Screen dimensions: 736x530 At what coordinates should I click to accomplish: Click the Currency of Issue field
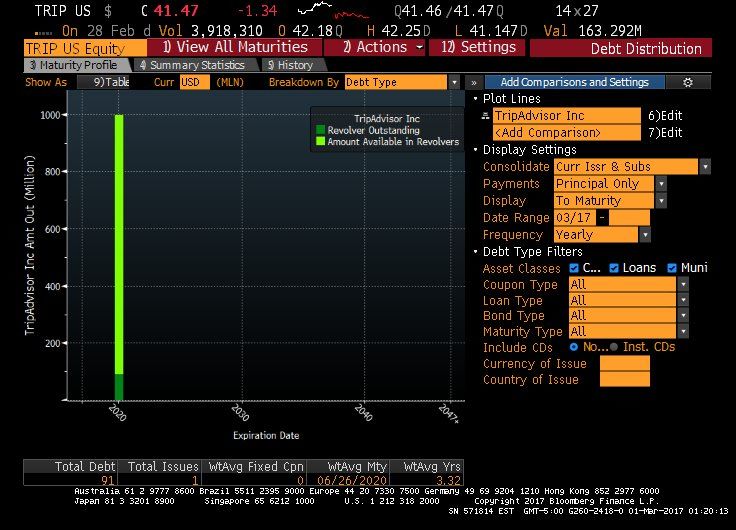[624, 363]
